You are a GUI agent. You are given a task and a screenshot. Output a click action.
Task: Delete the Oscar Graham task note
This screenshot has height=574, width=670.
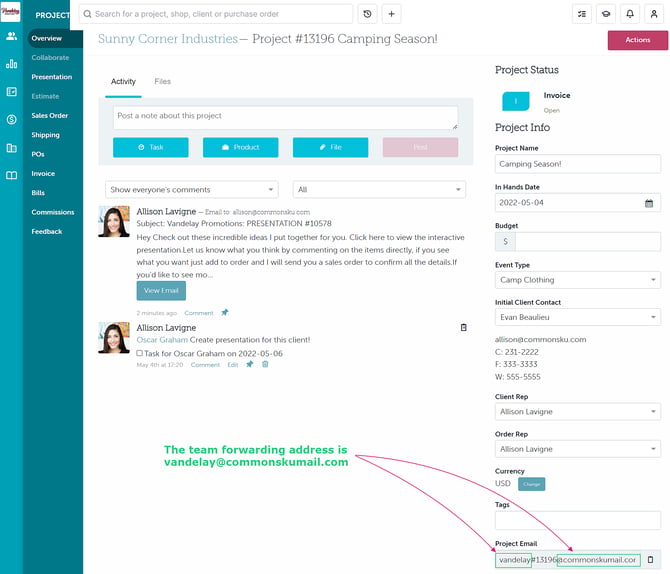point(265,364)
